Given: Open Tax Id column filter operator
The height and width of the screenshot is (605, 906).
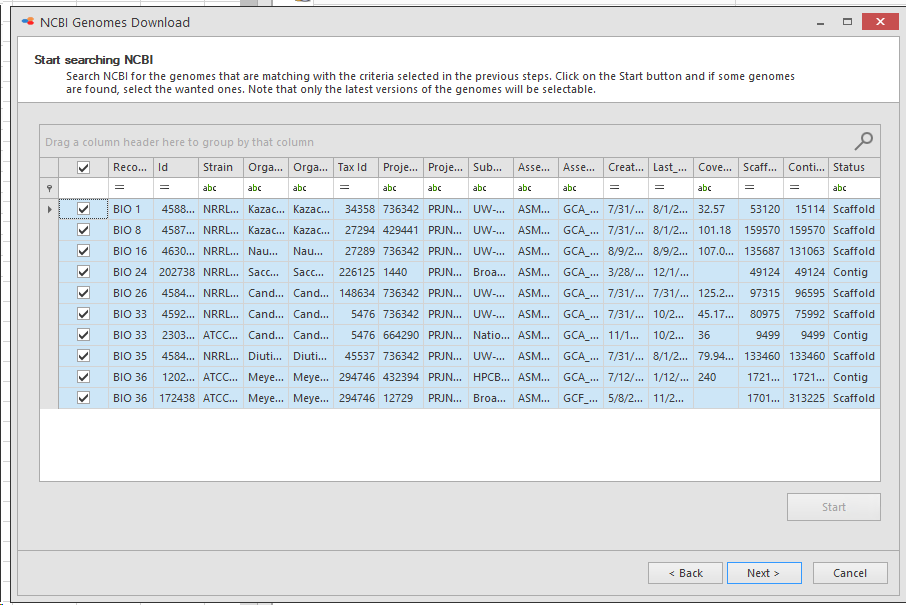Looking at the screenshot, I should (x=344, y=188).
